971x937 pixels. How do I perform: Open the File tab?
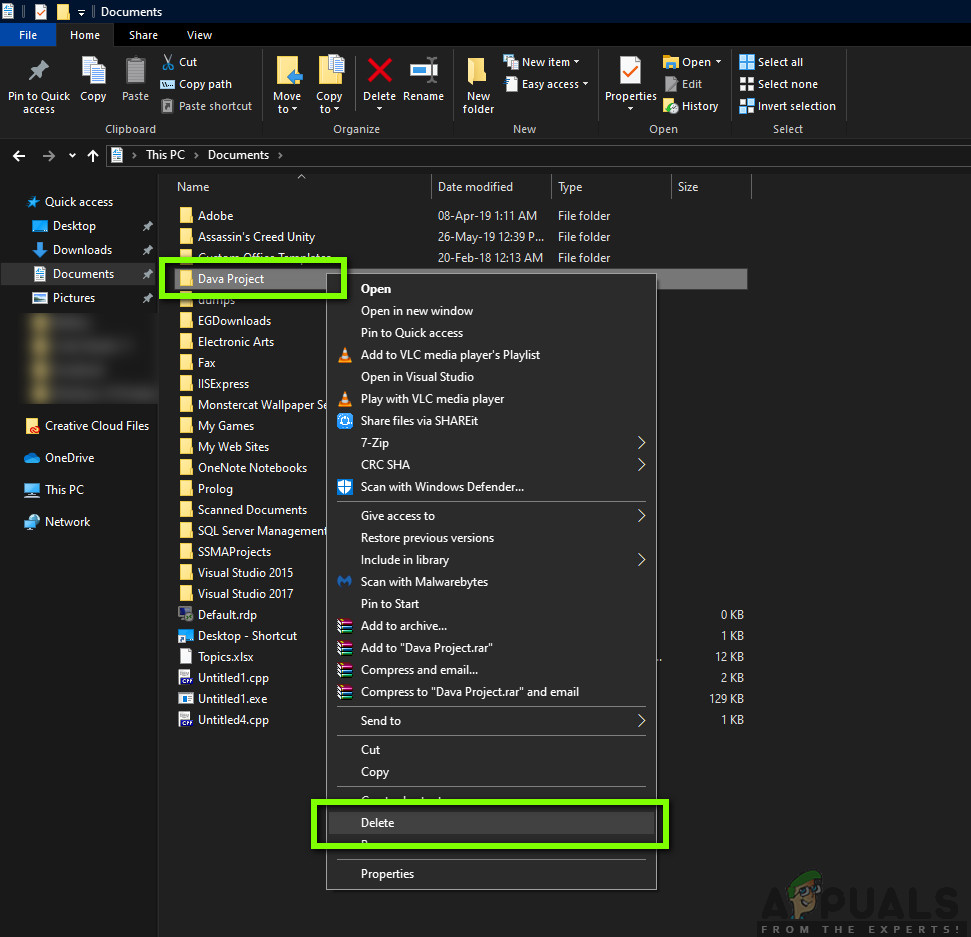click(x=28, y=35)
